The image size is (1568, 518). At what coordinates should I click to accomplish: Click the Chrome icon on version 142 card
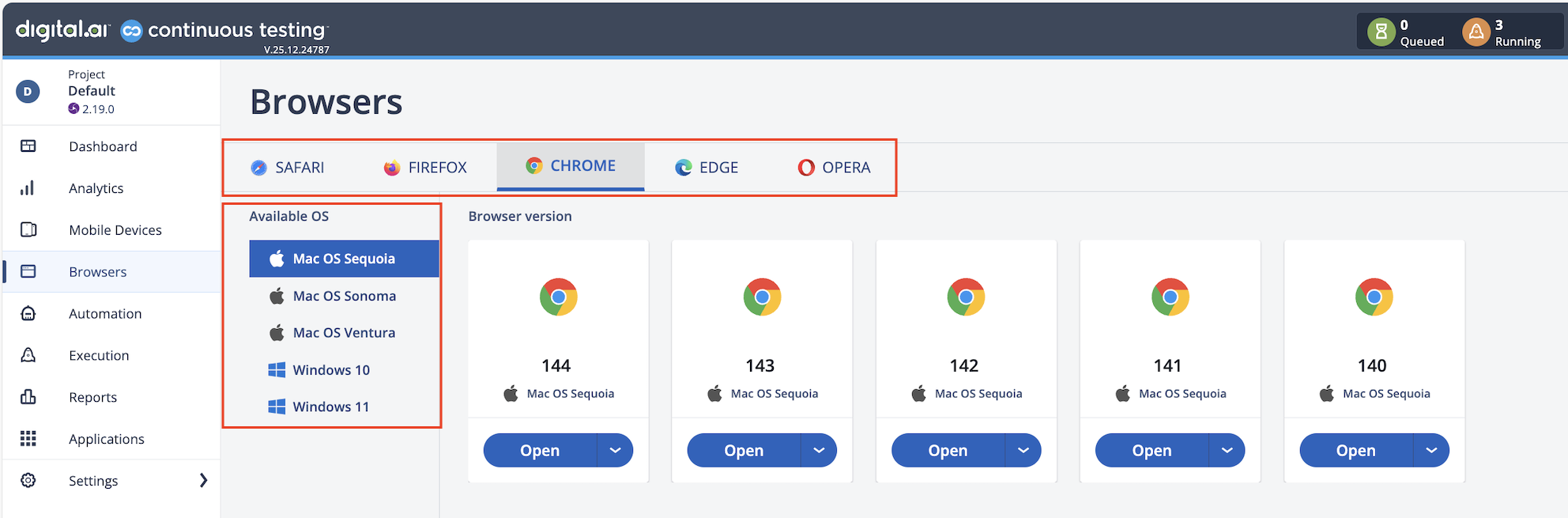967,297
